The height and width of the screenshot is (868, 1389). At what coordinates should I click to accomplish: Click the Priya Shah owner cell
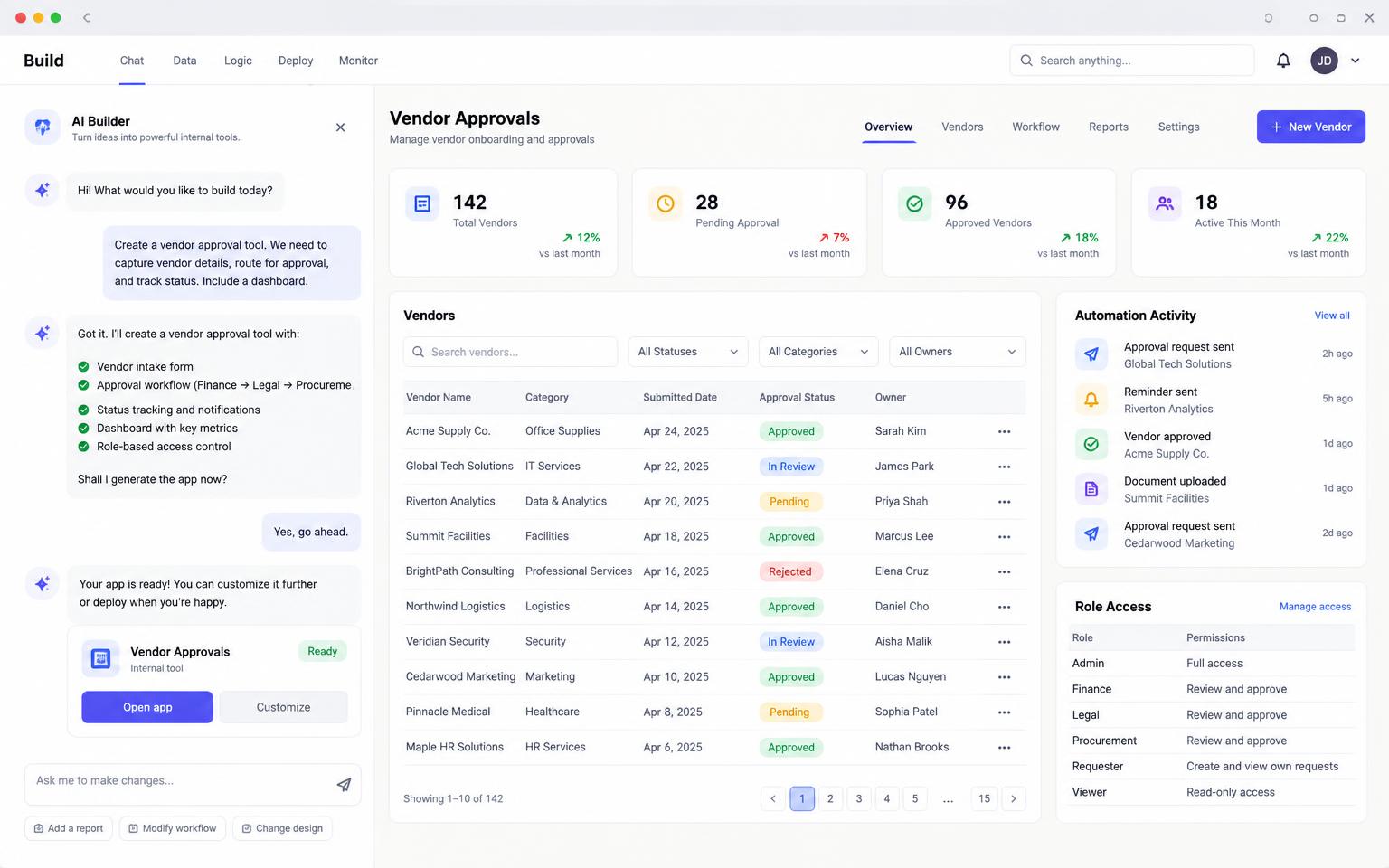[902, 502]
